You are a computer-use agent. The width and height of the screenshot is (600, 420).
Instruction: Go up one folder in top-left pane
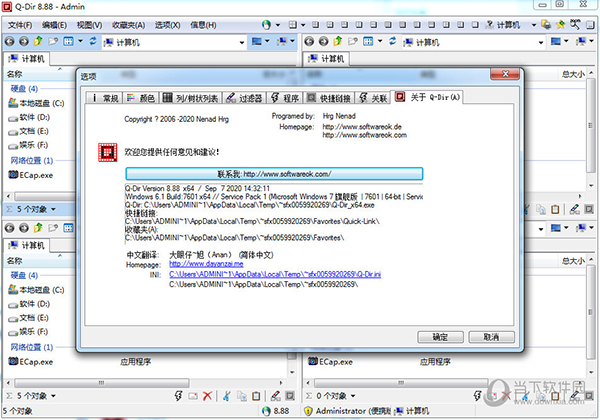pyautogui.click(x=38, y=41)
